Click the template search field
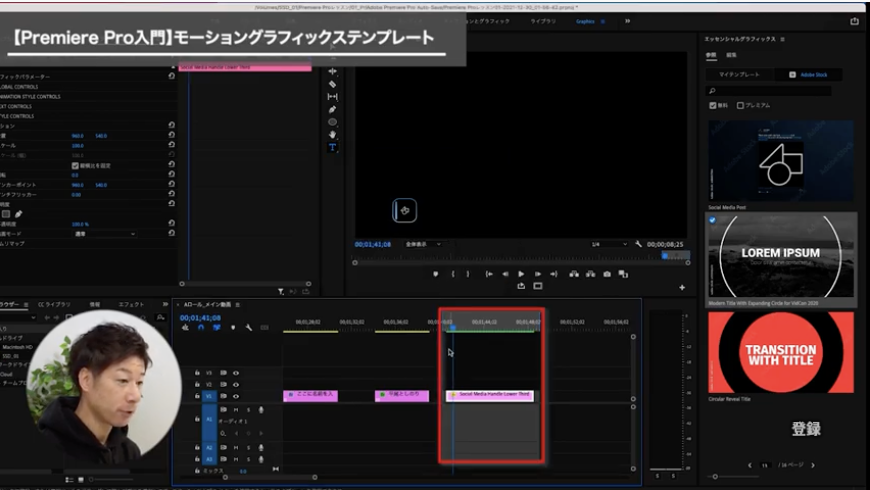Screen dimensions: 870x490 [768, 90]
